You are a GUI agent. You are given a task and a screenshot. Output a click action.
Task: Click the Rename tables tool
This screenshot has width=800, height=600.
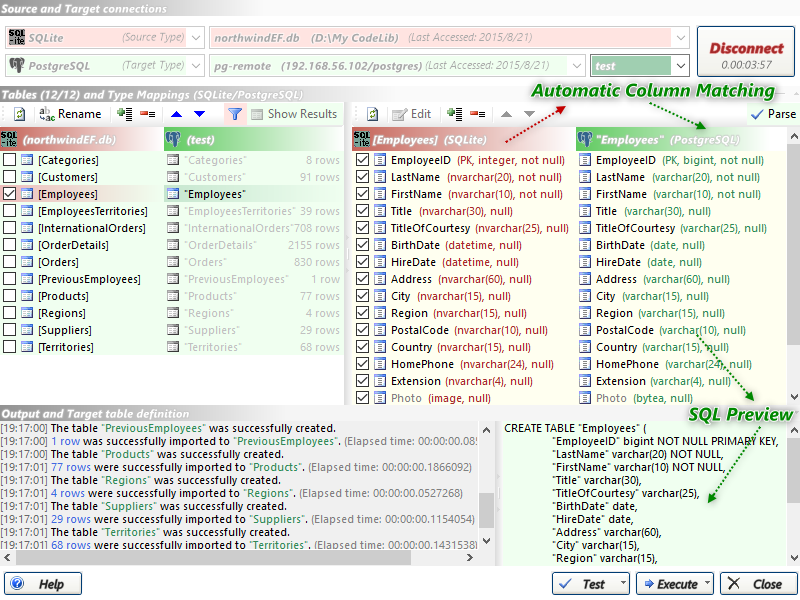click(69, 114)
